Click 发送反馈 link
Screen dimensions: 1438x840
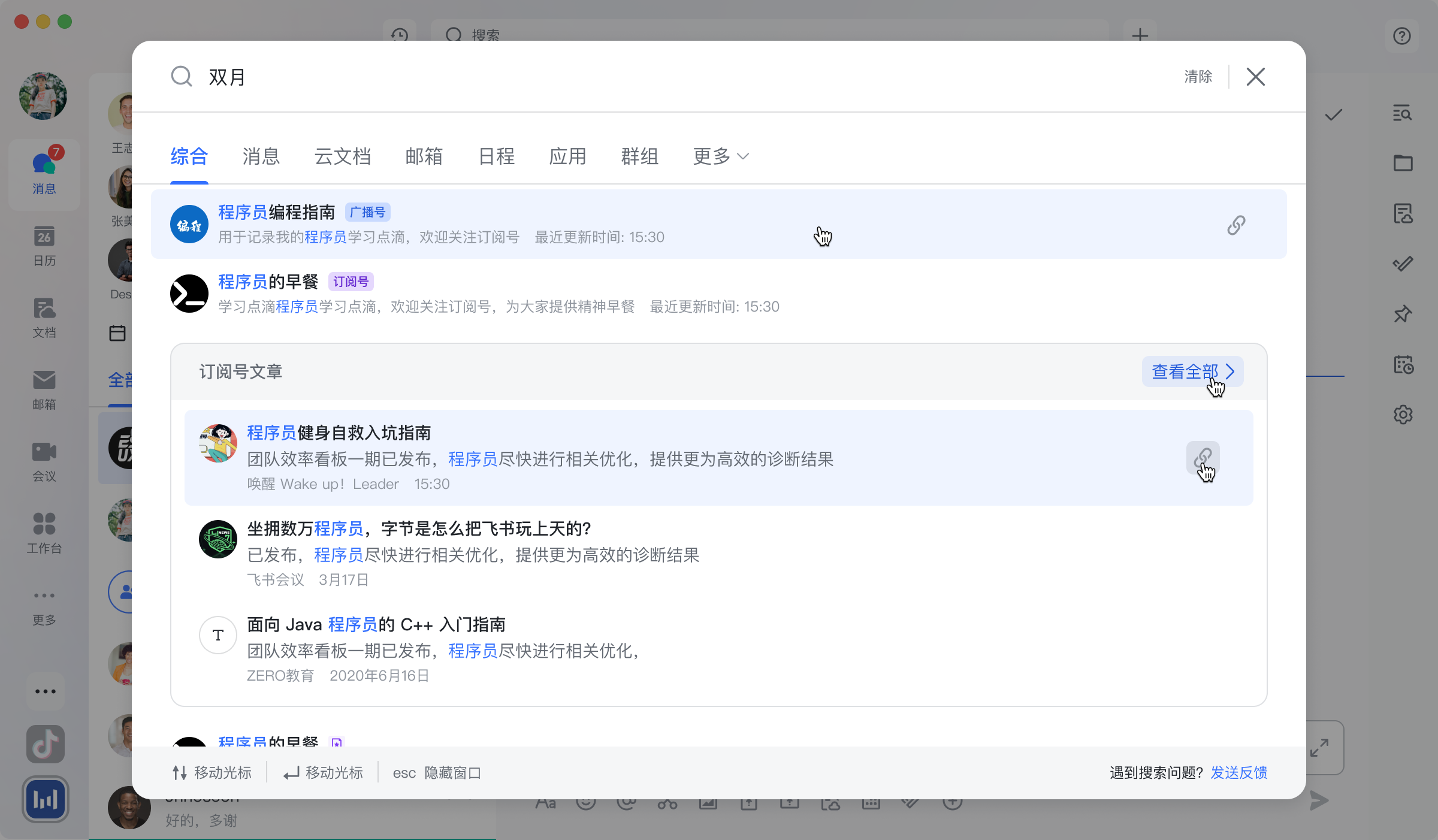point(1239,773)
